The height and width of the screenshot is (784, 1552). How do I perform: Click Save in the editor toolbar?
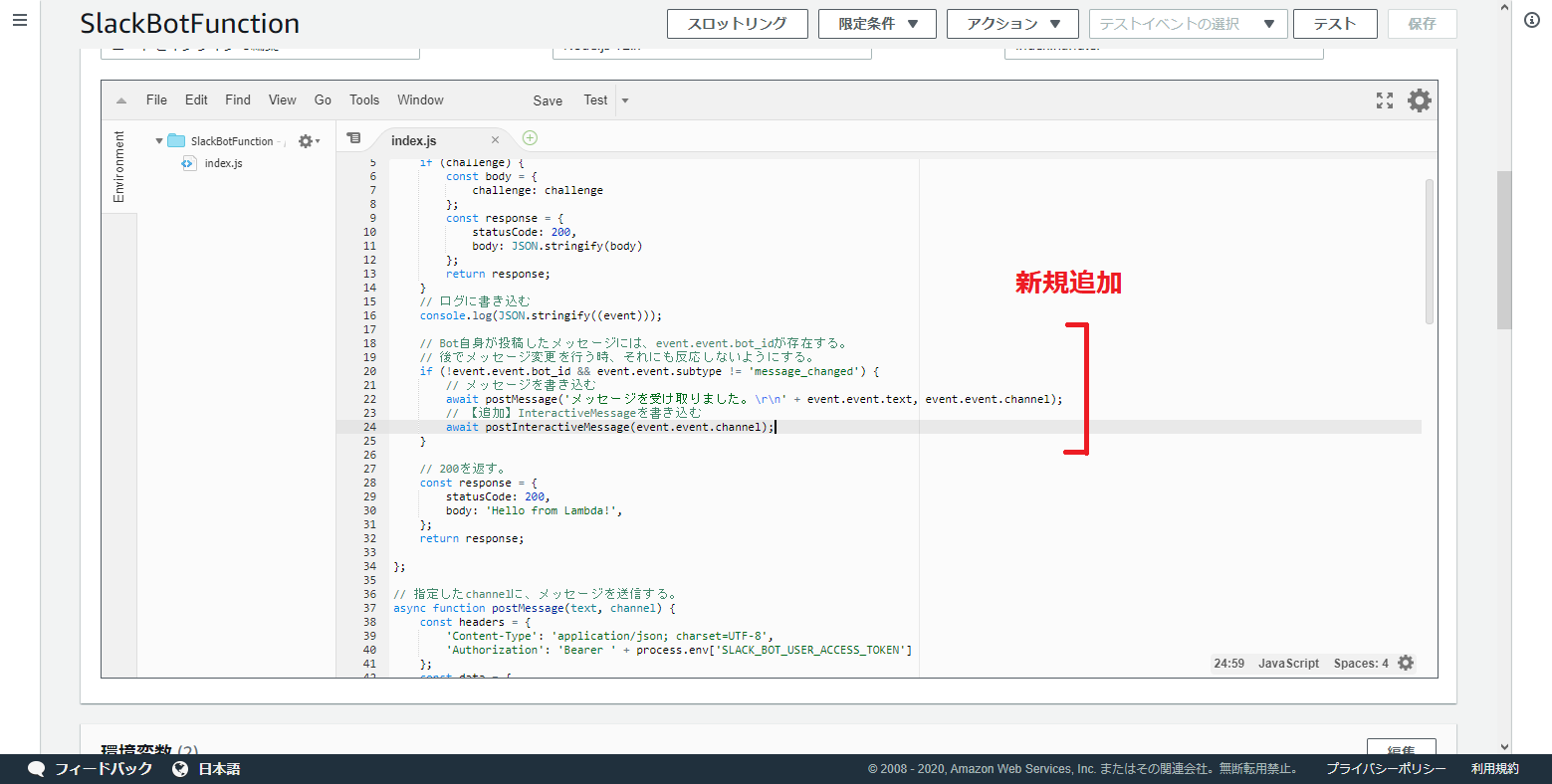click(548, 100)
